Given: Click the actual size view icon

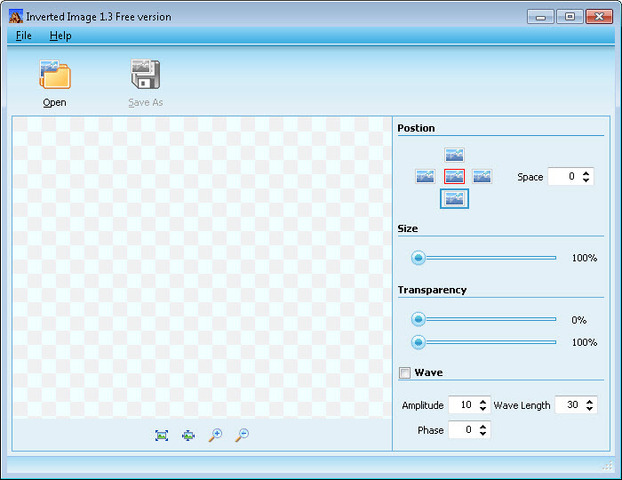Looking at the screenshot, I should point(188,435).
